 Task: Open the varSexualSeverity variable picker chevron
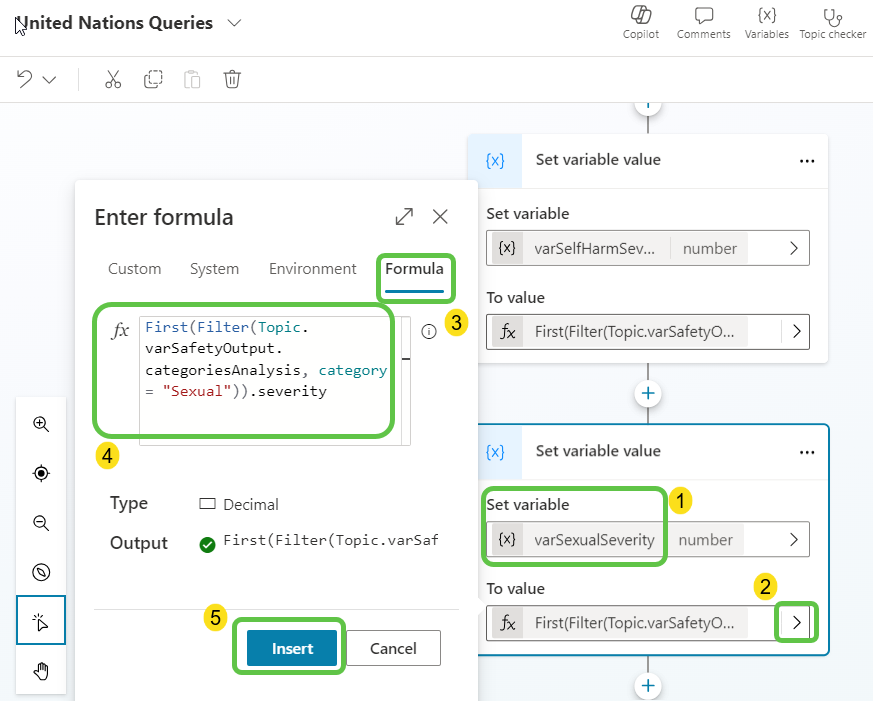794,540
